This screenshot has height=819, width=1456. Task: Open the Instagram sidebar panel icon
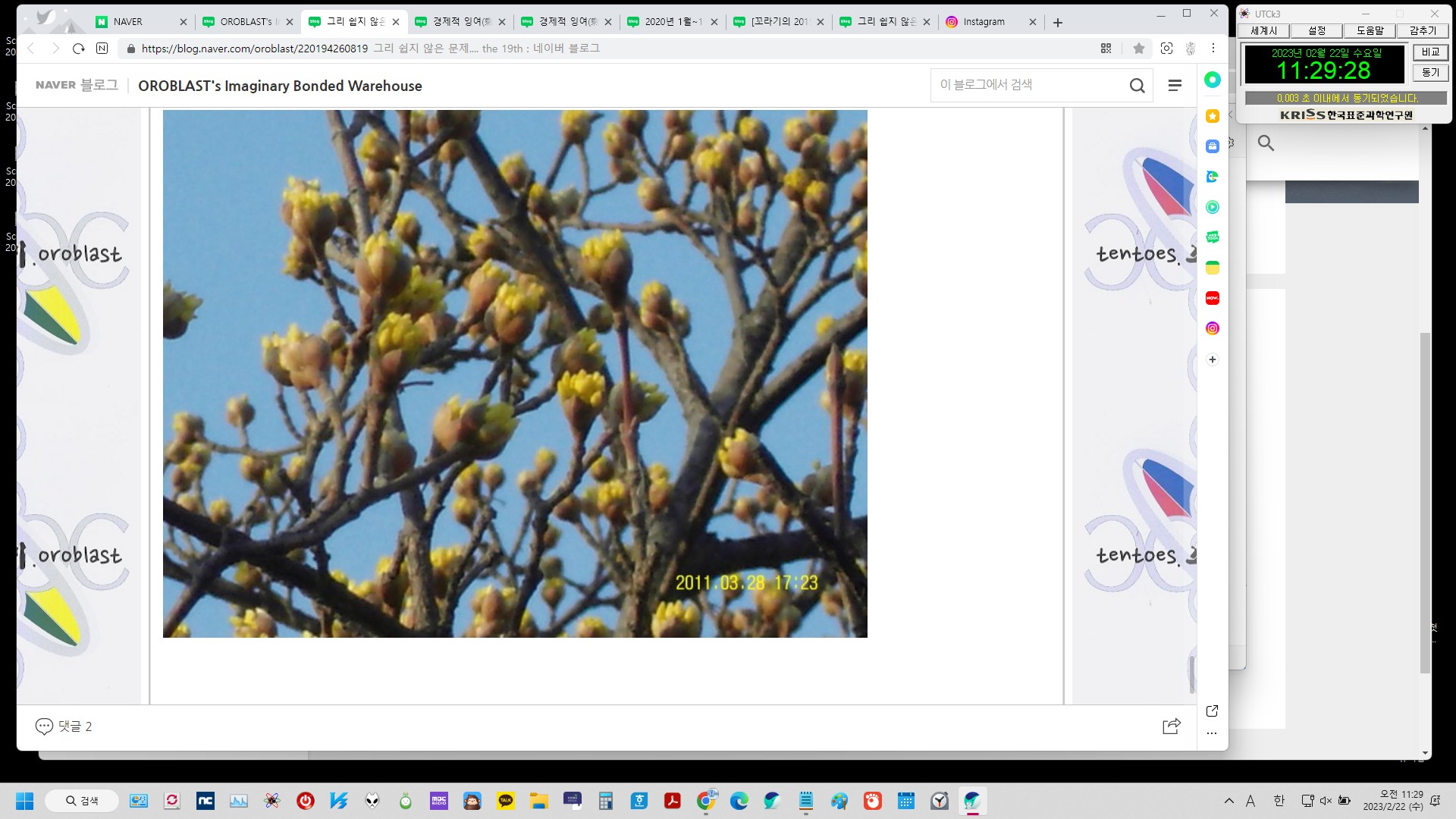tap(1212, 328)
